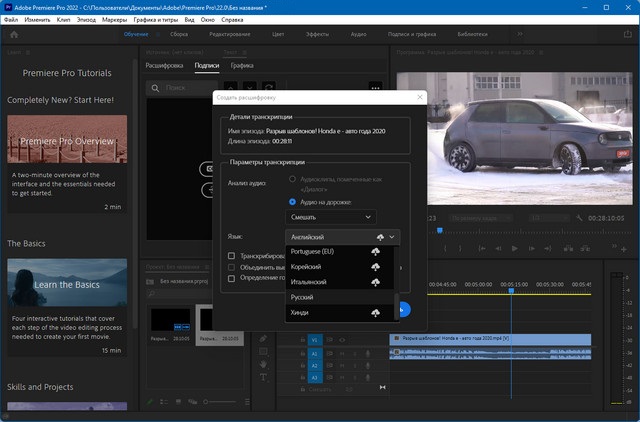This screenshot has height=422, width=640.
Task: Check the 'Транскрибировать' checkbox
Action: tap(232, 256)
